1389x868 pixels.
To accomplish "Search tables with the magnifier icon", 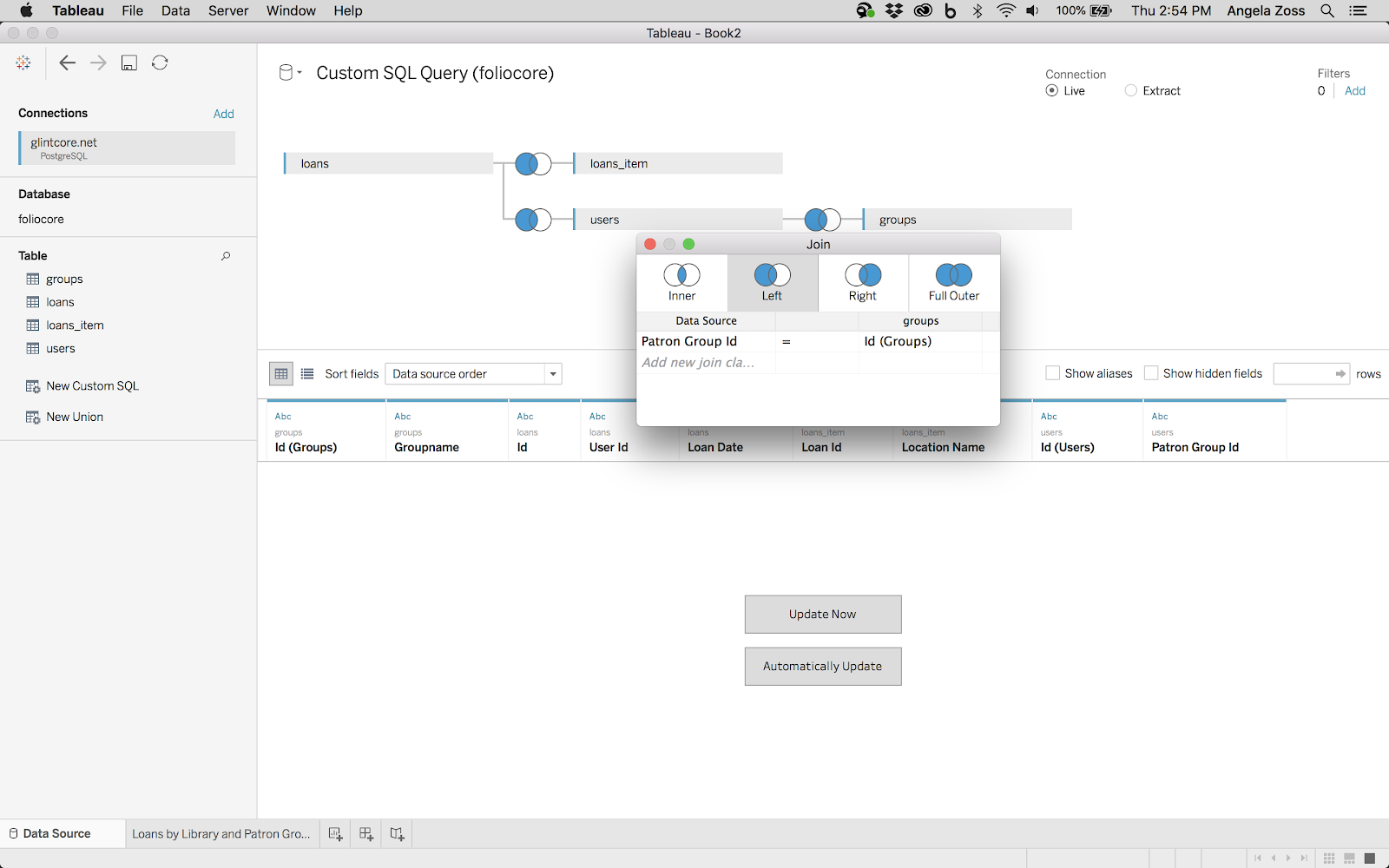I will coord(226,256).
